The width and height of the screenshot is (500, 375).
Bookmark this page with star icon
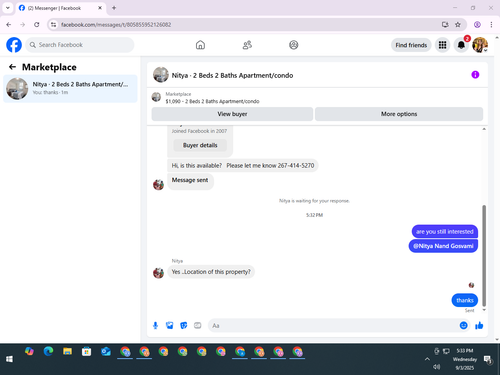point(458,25)
